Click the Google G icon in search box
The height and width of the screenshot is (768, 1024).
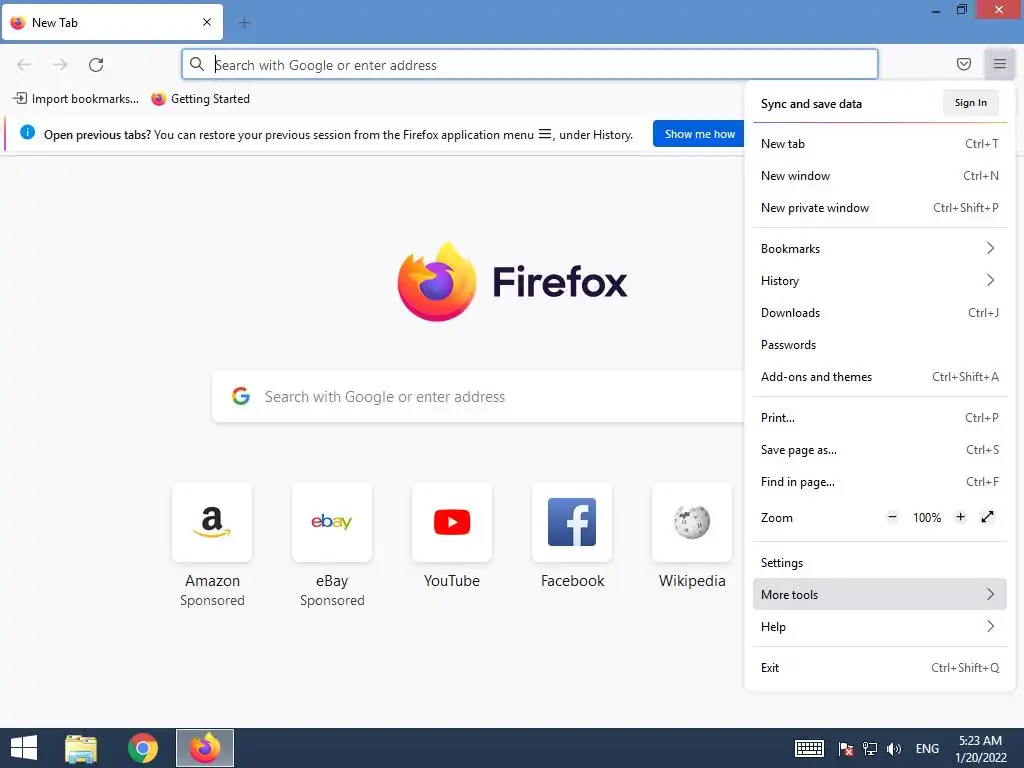[241, 396]
